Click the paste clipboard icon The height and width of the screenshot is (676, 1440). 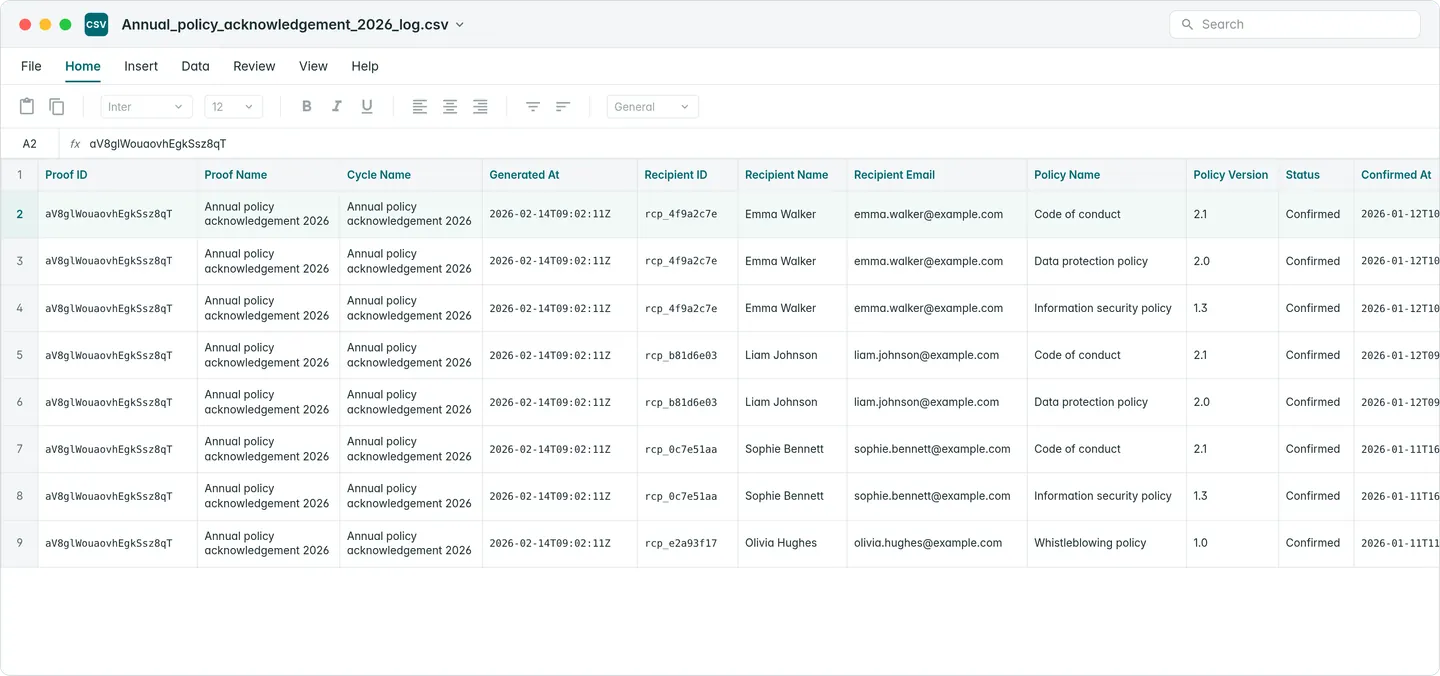point(27,106)
